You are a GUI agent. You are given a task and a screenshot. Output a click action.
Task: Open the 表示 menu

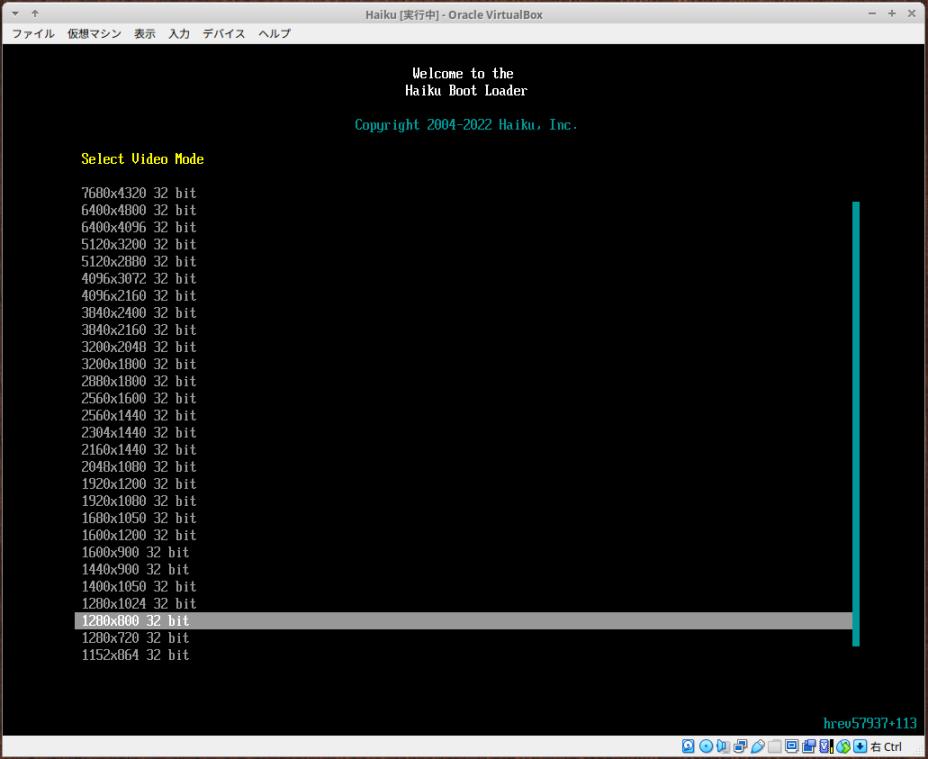[x=144, y=34]
